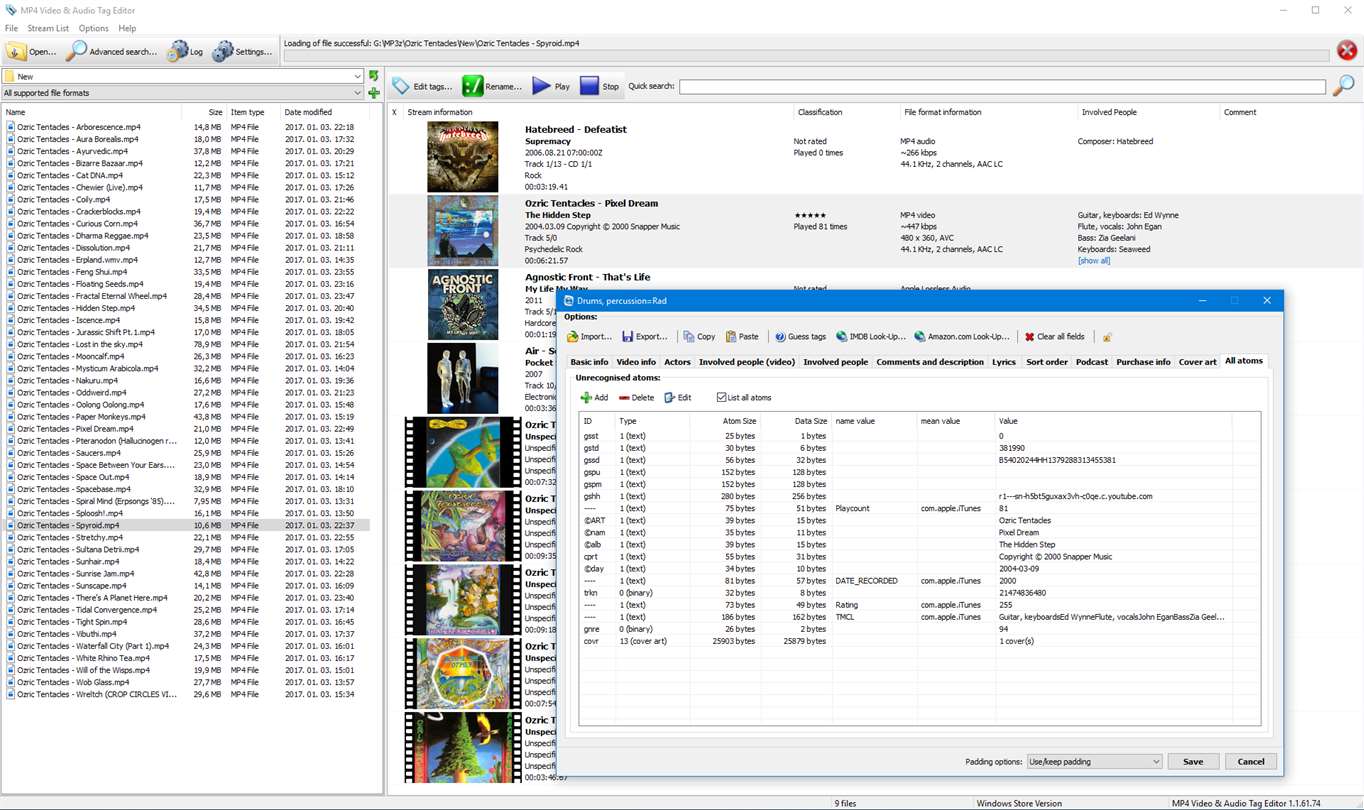Open the All supported file formats dropdown
The width and height of the screenshot is (1364, 810).
click(x=357, y=93)
